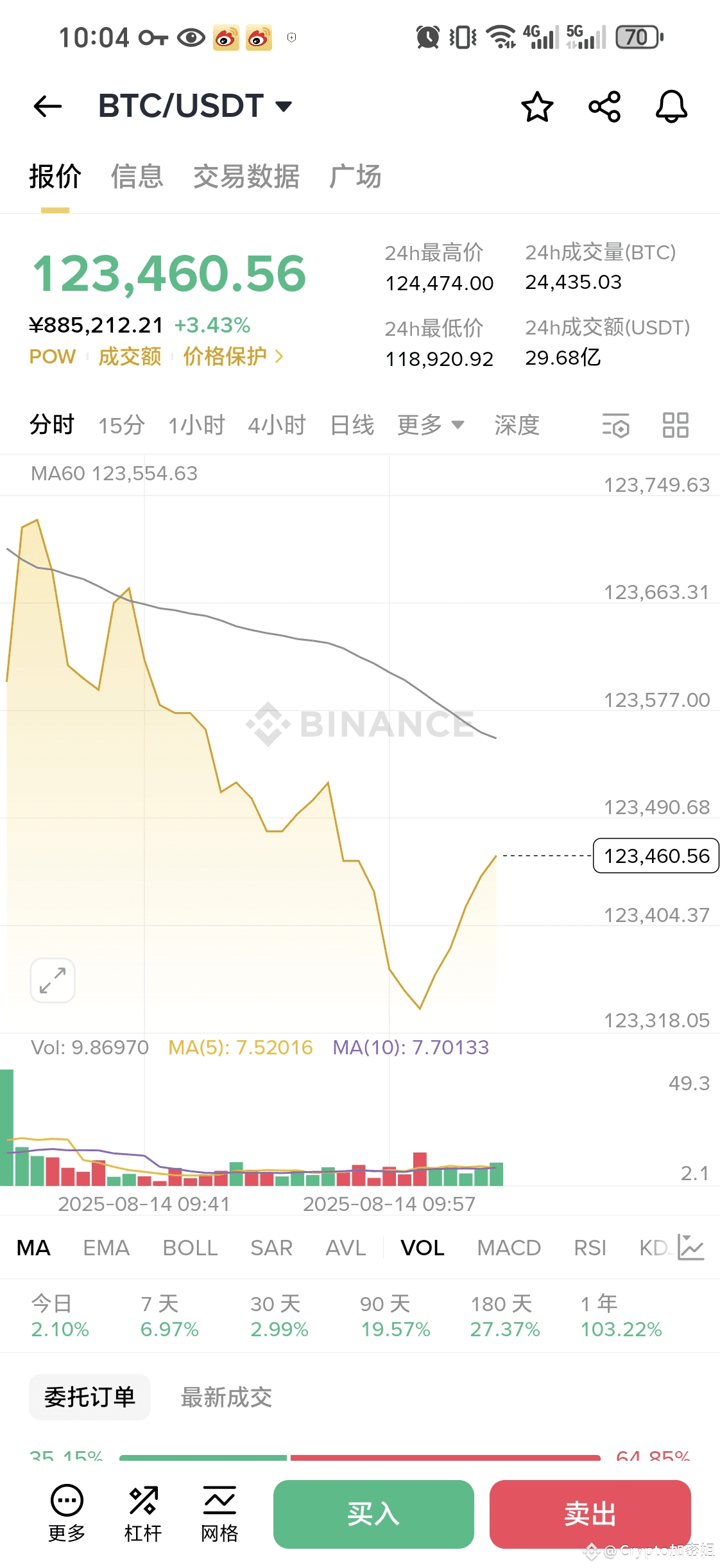
Task: Enable the BOLL indicator
Action: (x=190, y=1248)
